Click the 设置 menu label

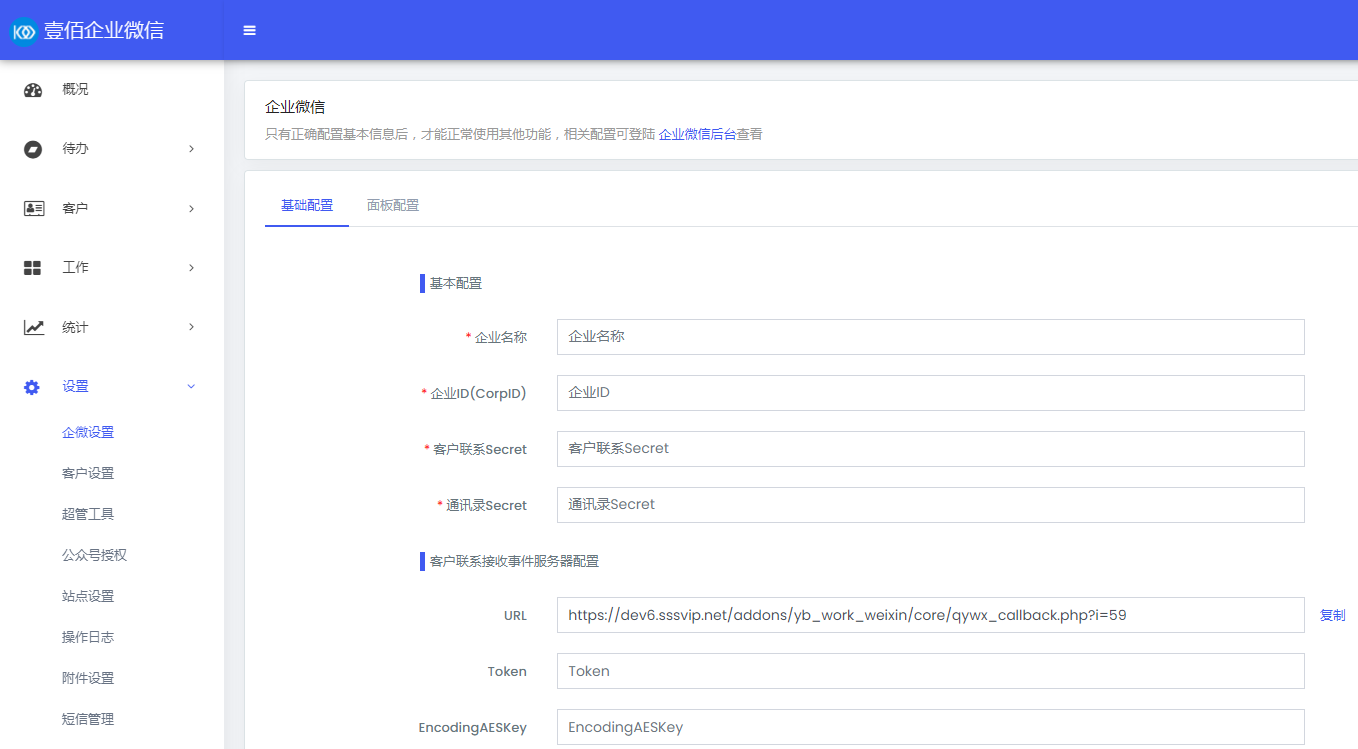point(75,386)
